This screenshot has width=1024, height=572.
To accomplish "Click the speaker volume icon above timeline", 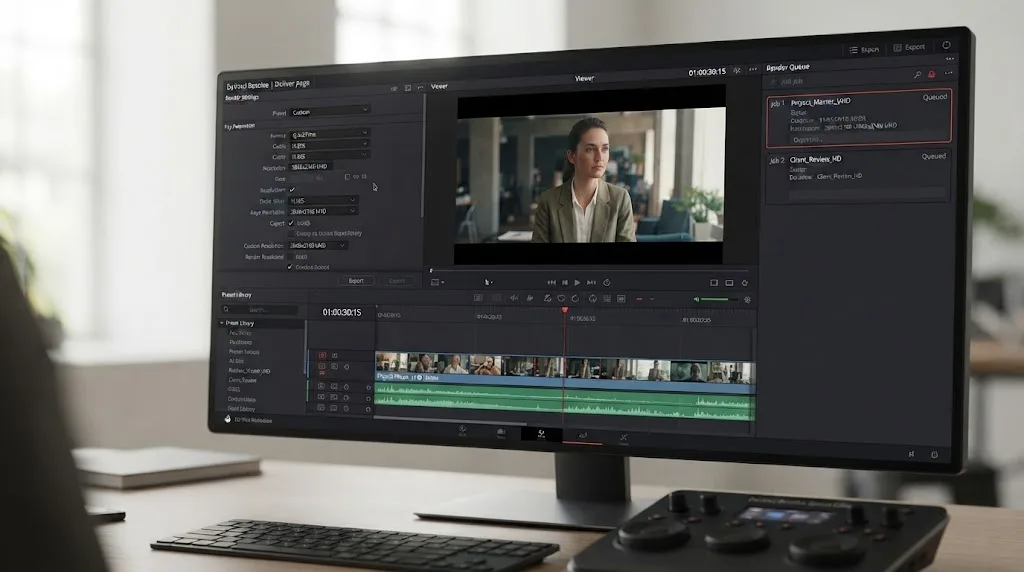I will coord(696,300).
